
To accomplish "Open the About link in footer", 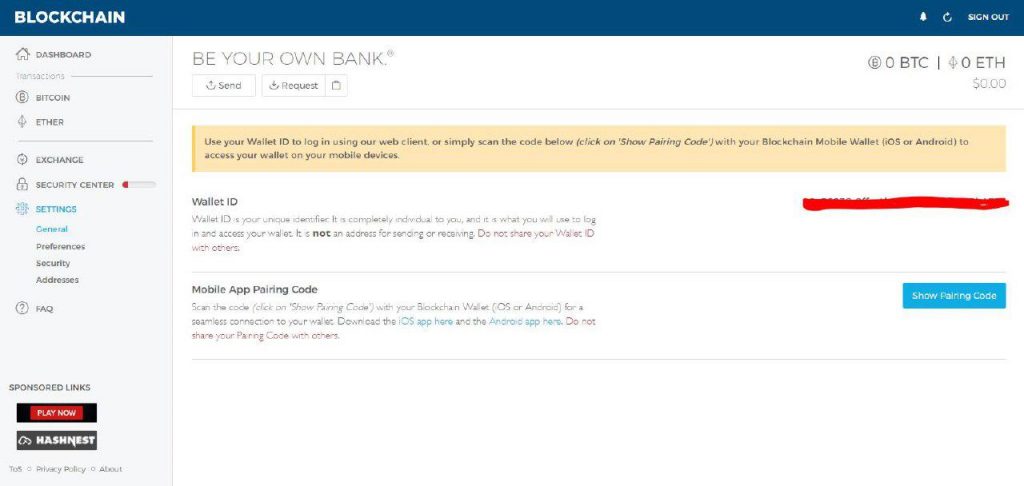I will pyautogui.click(x=110, y=469).
